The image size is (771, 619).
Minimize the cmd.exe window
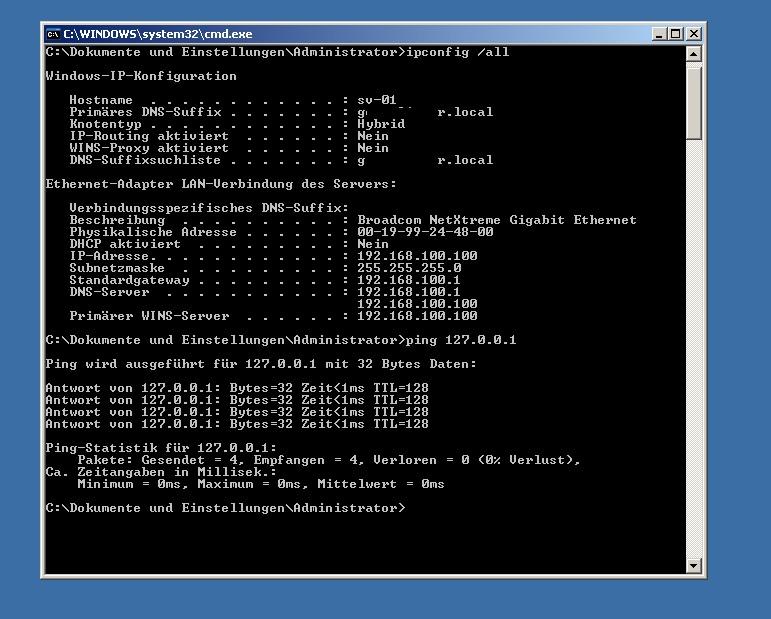click(x=659, y=34)
